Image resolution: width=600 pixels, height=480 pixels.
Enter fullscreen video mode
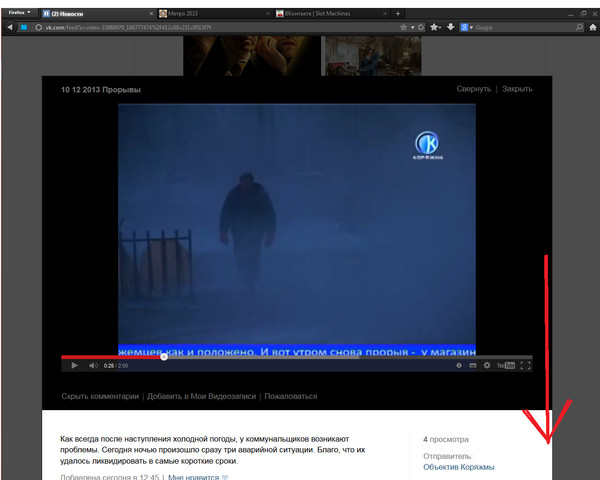(526, 366)
